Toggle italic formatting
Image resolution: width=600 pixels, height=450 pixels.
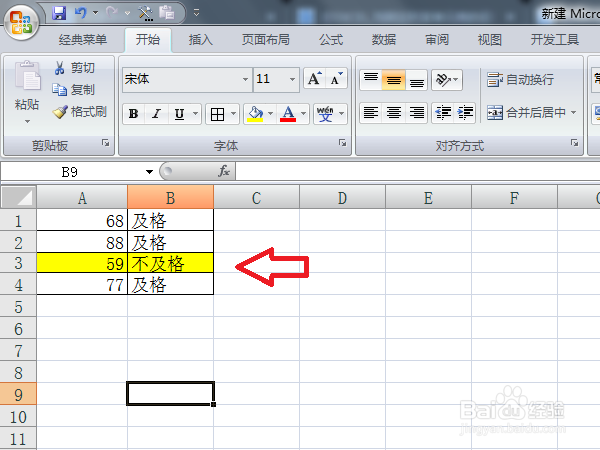click(156, 114)
